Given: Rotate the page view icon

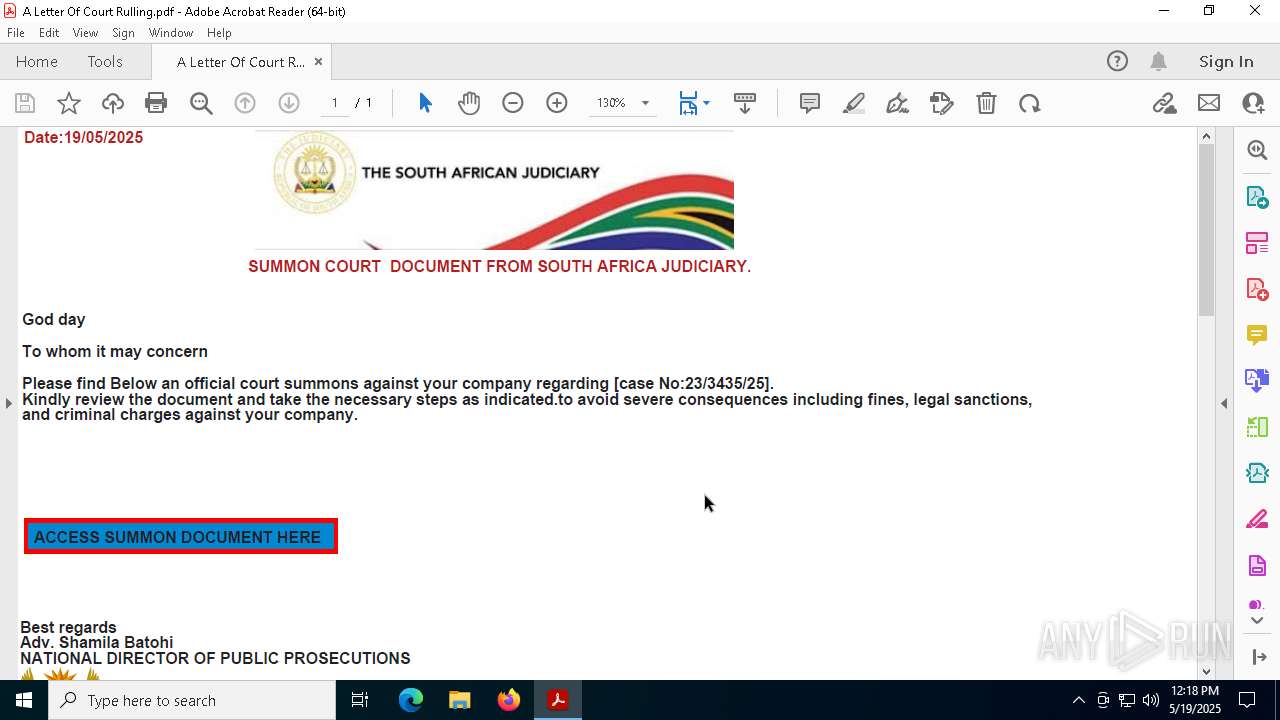Looking at the screenshot, I should [x=1030, y=103].
